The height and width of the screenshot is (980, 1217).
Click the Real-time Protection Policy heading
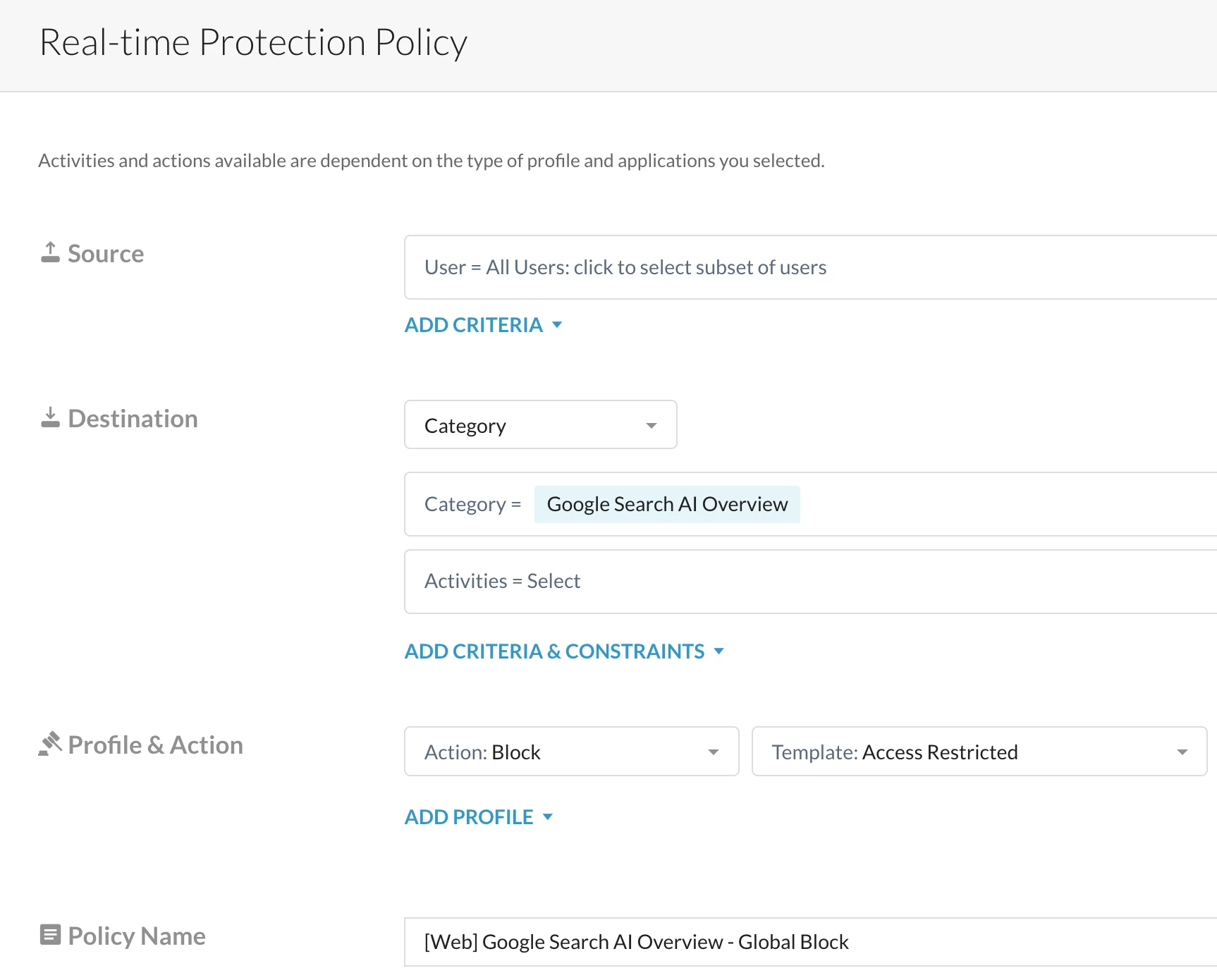click(253, 42)
